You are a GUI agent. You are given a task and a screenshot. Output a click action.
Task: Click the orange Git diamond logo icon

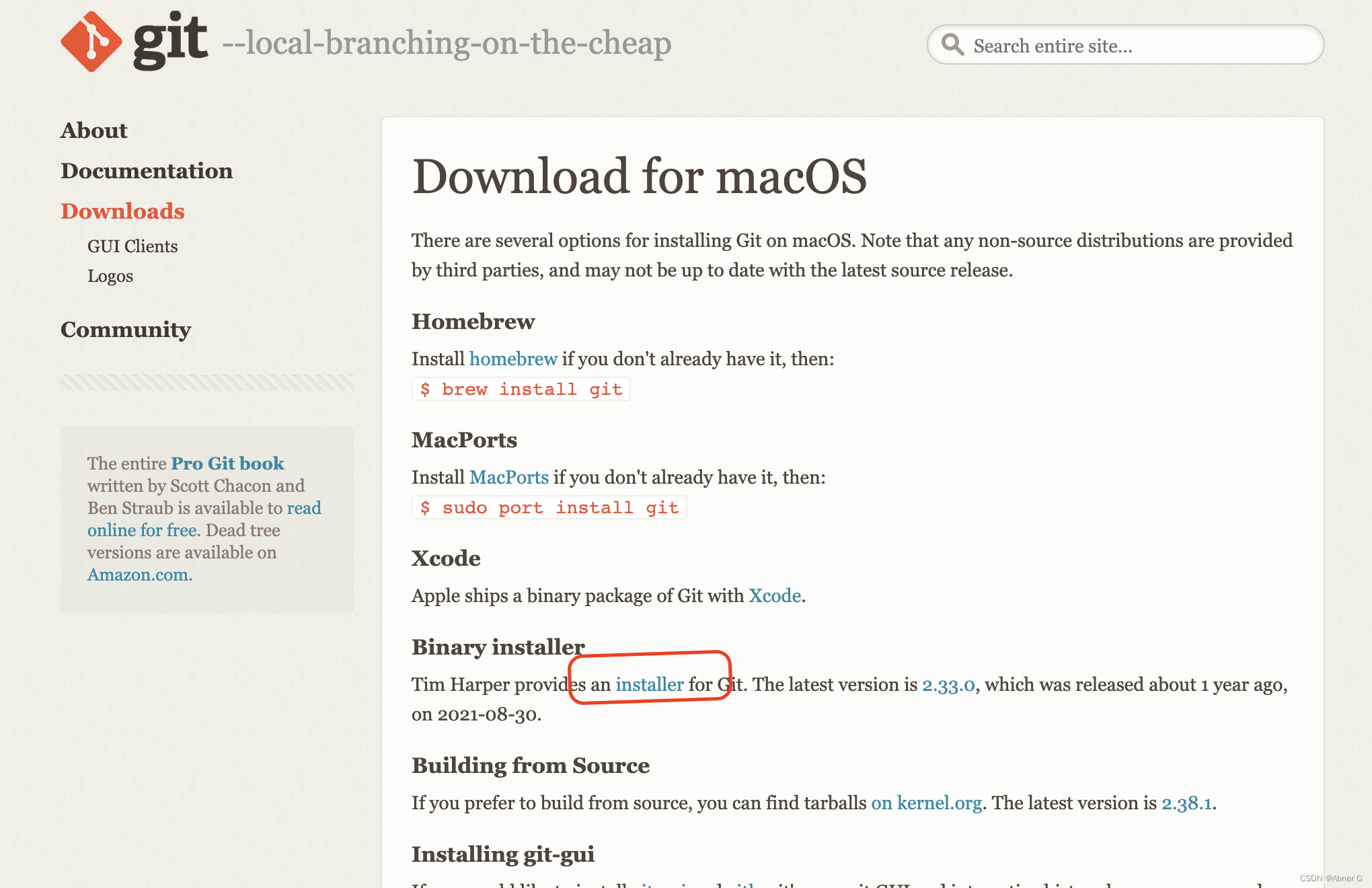91,42
